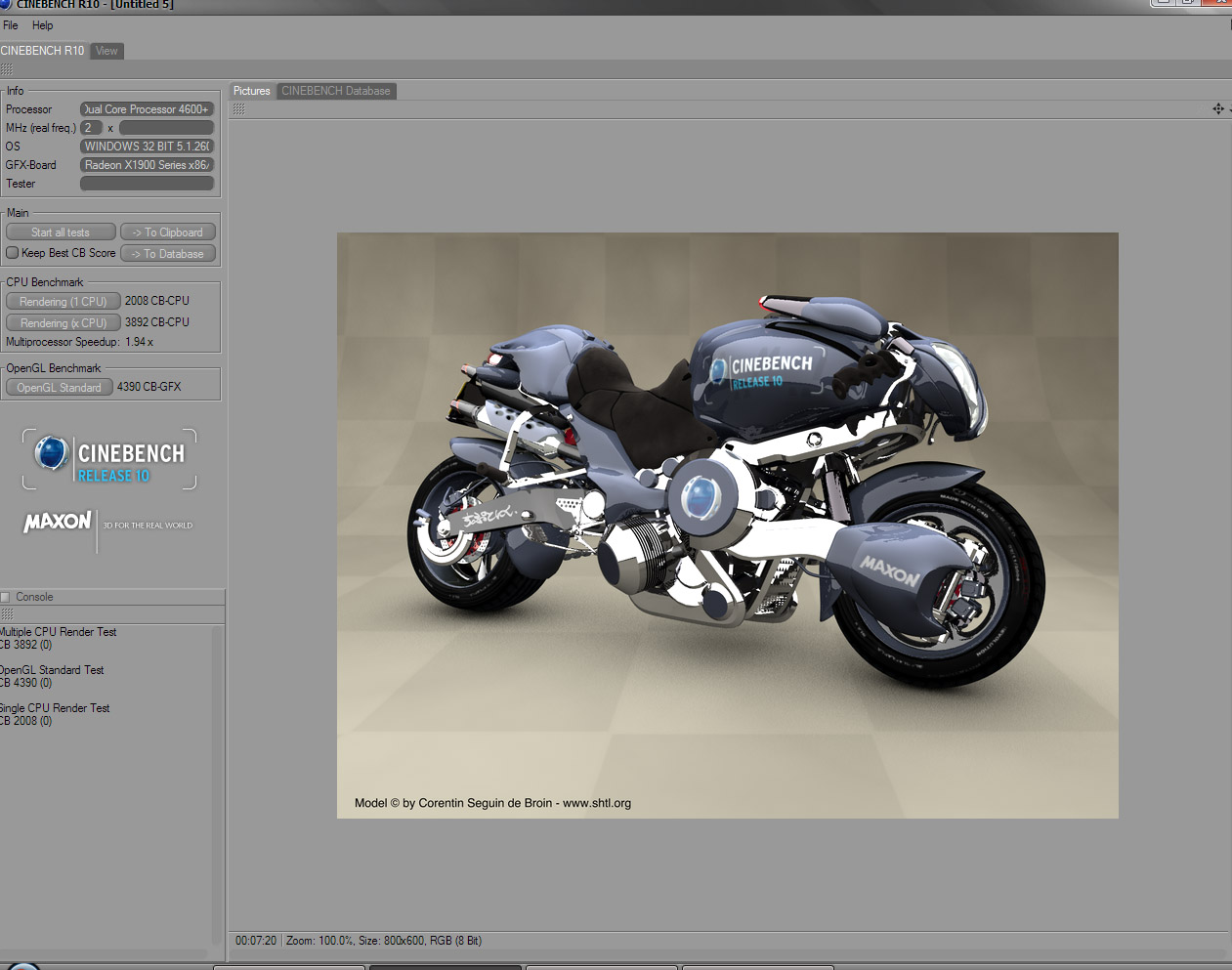Toggle the Console checkbox
Image resolution: width=1232 pixels, height=970 pixels.
5,597
